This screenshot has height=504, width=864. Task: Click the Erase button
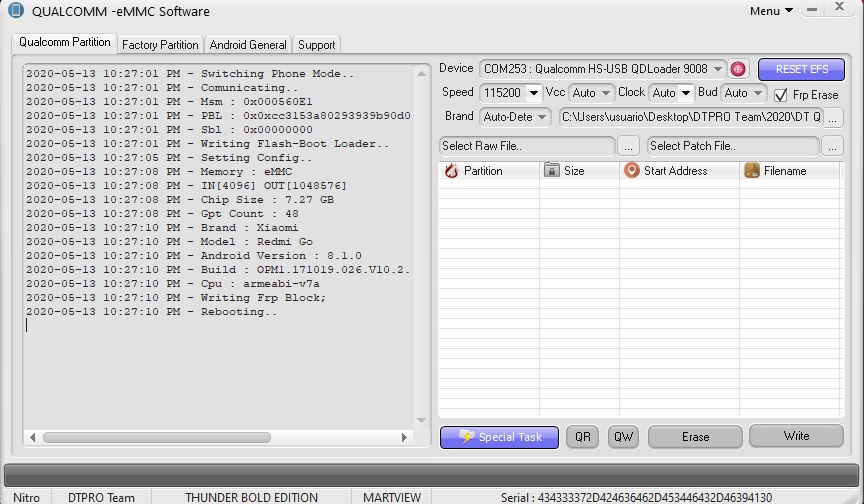pyautogui.click(x=695, y=437)
